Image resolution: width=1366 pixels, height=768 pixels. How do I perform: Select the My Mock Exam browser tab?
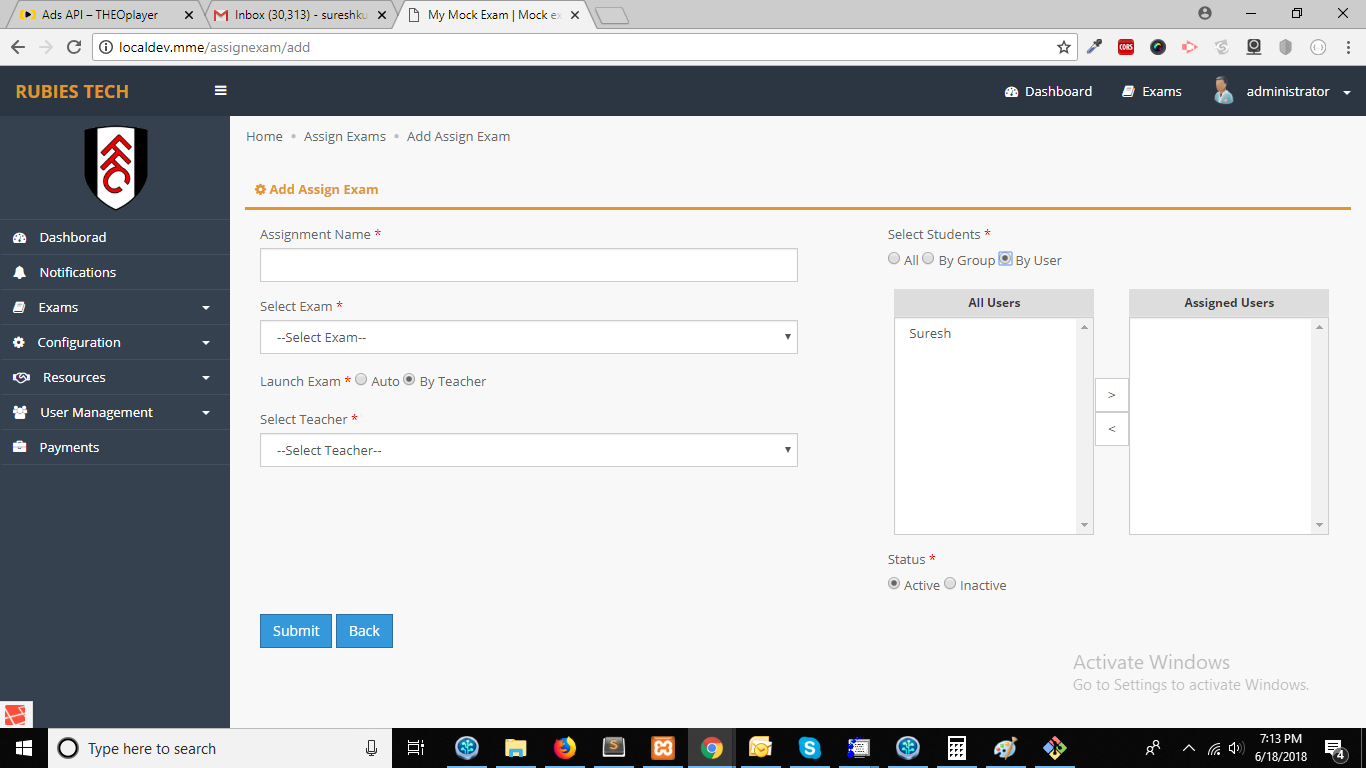[490, 15]
